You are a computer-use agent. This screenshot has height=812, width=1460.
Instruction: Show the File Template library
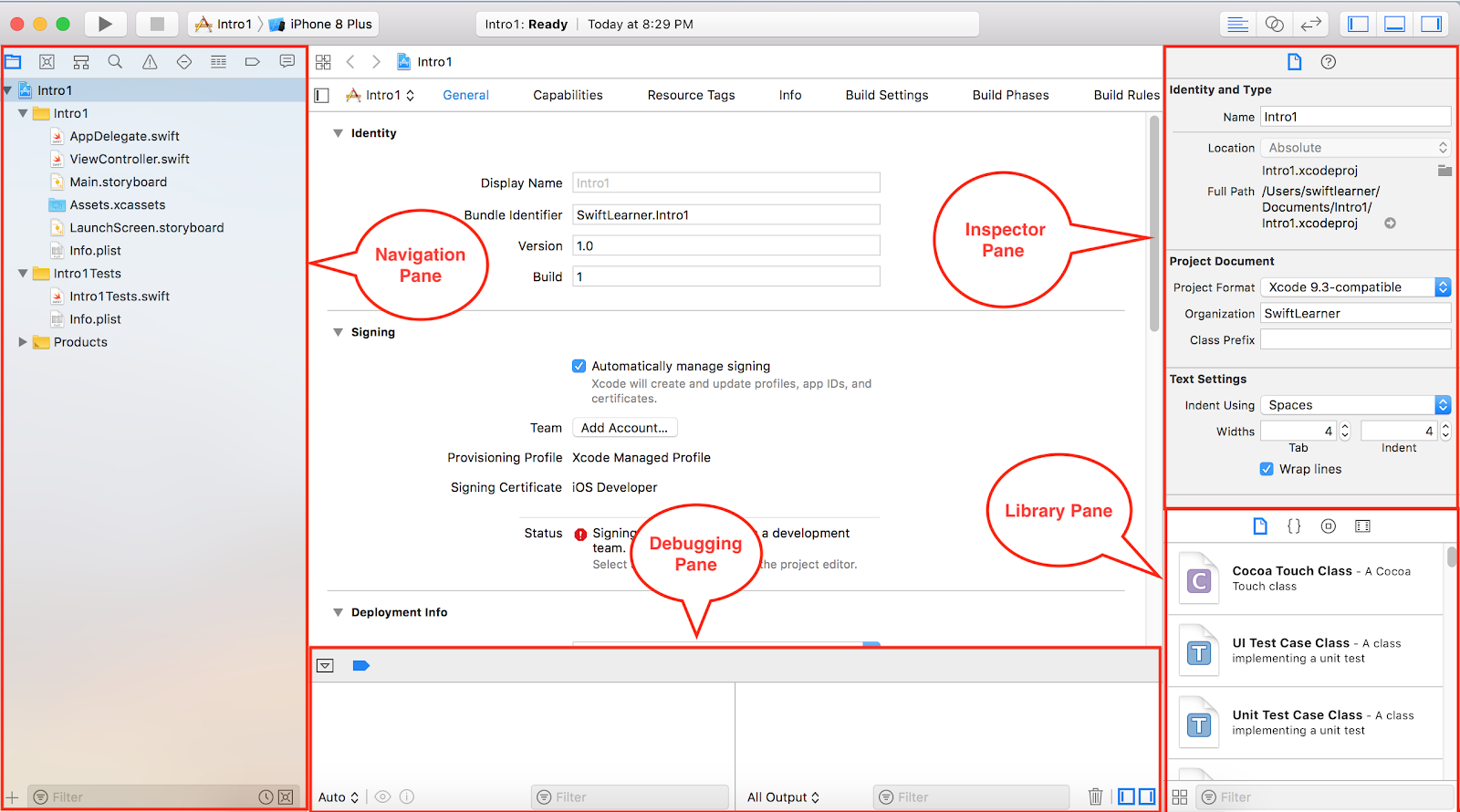tap(1260, 526)
